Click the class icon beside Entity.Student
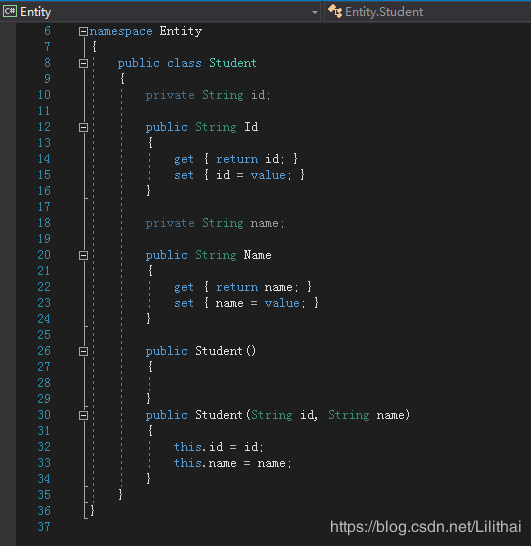 click(335, 11)
